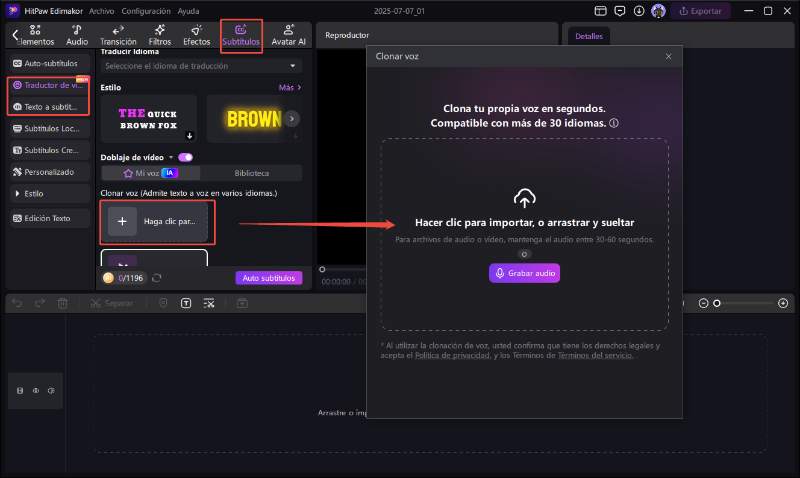Open the Reproductor panel tab
Screen dimensions: 800x478
click(x=347, y=35)
